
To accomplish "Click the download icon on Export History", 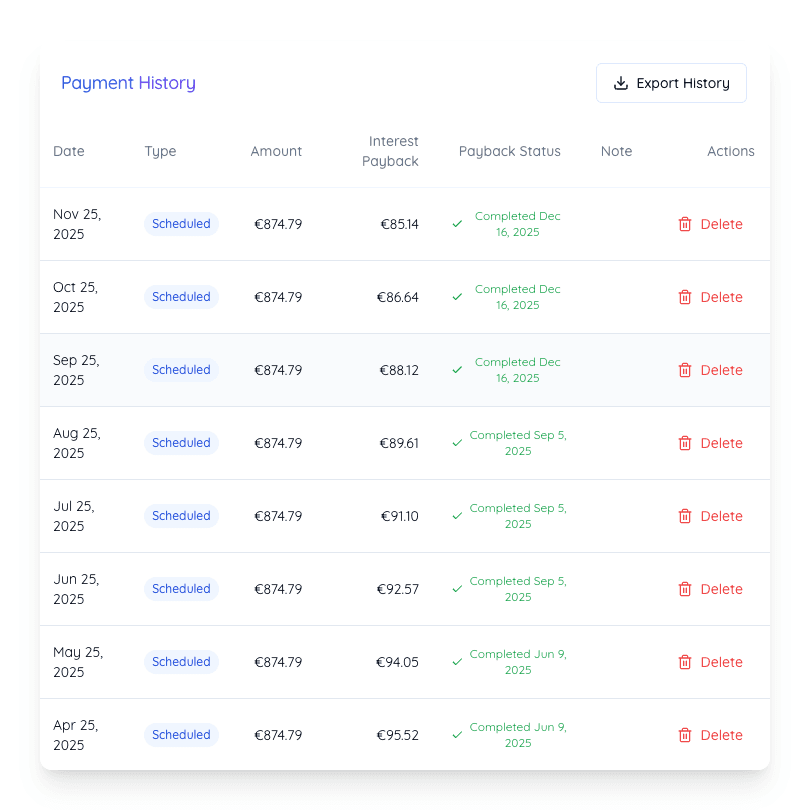I will [x=622, y=82].
